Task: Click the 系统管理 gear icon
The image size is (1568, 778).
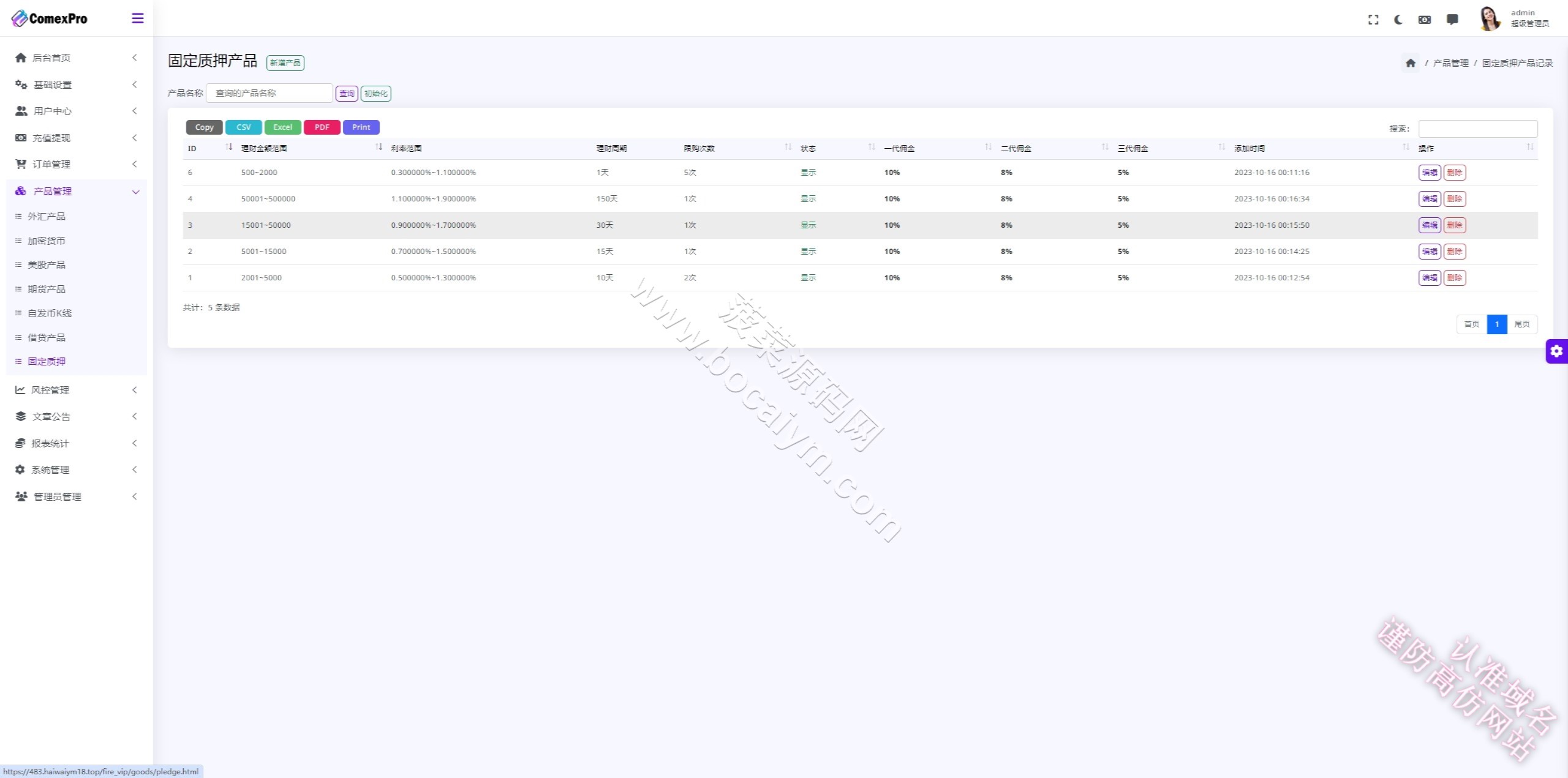Action: pyautogui.click(x=20, y=469)
